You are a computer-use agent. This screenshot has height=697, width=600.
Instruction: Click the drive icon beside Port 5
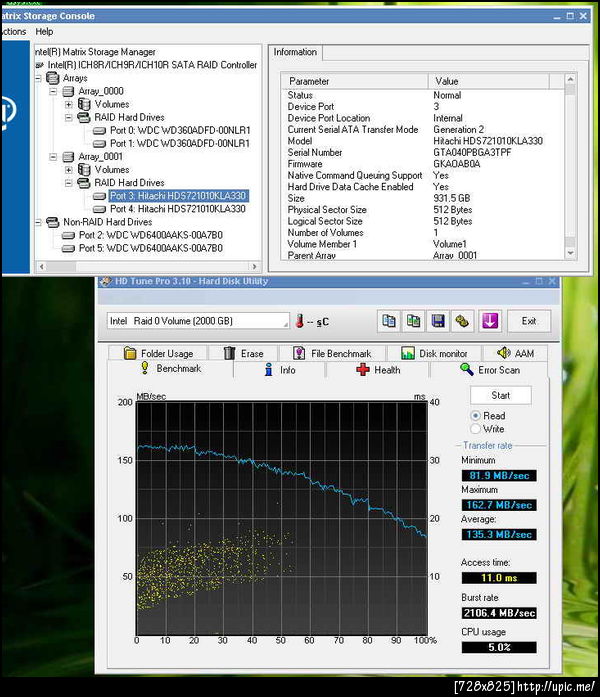(68, 248)
